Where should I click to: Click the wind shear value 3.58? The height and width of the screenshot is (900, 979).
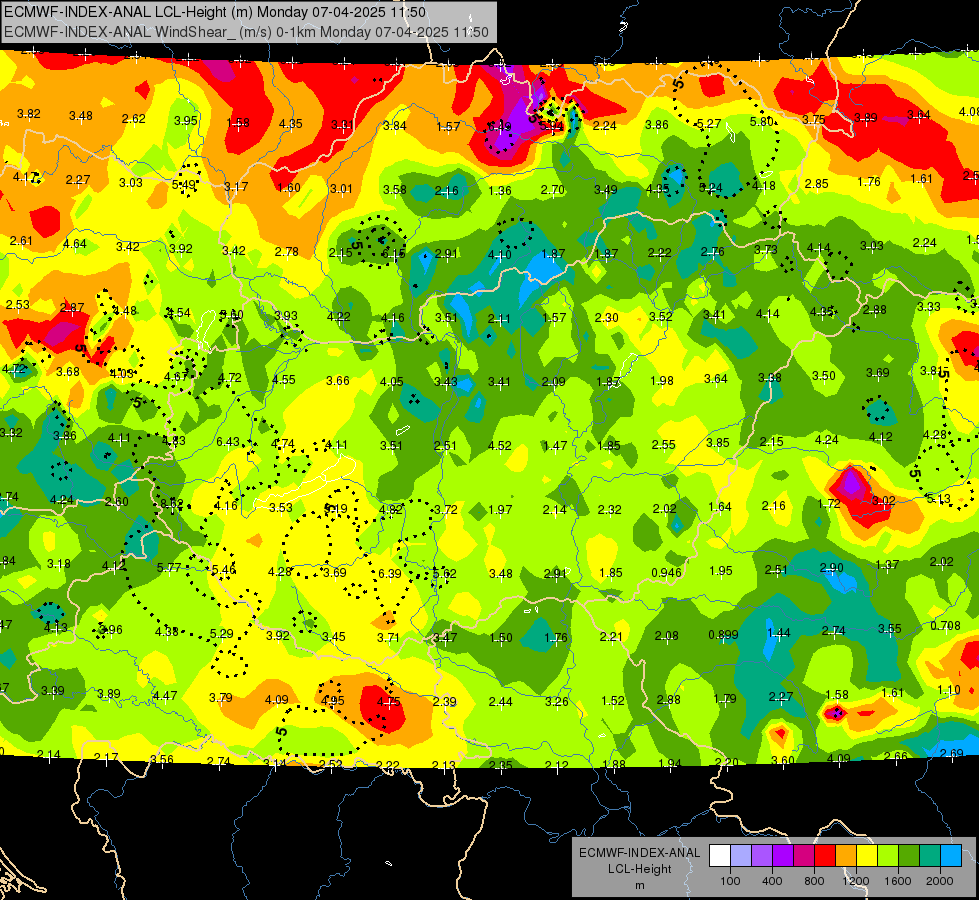click(395, 189)
